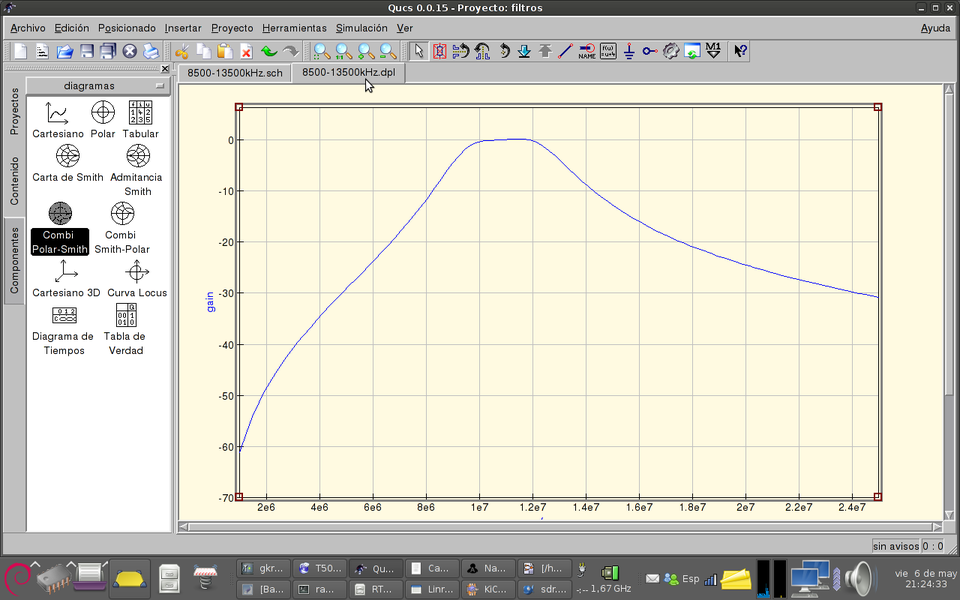
Task: Switch to the 8500-13500kHz.sch tab
Action: 235,72
